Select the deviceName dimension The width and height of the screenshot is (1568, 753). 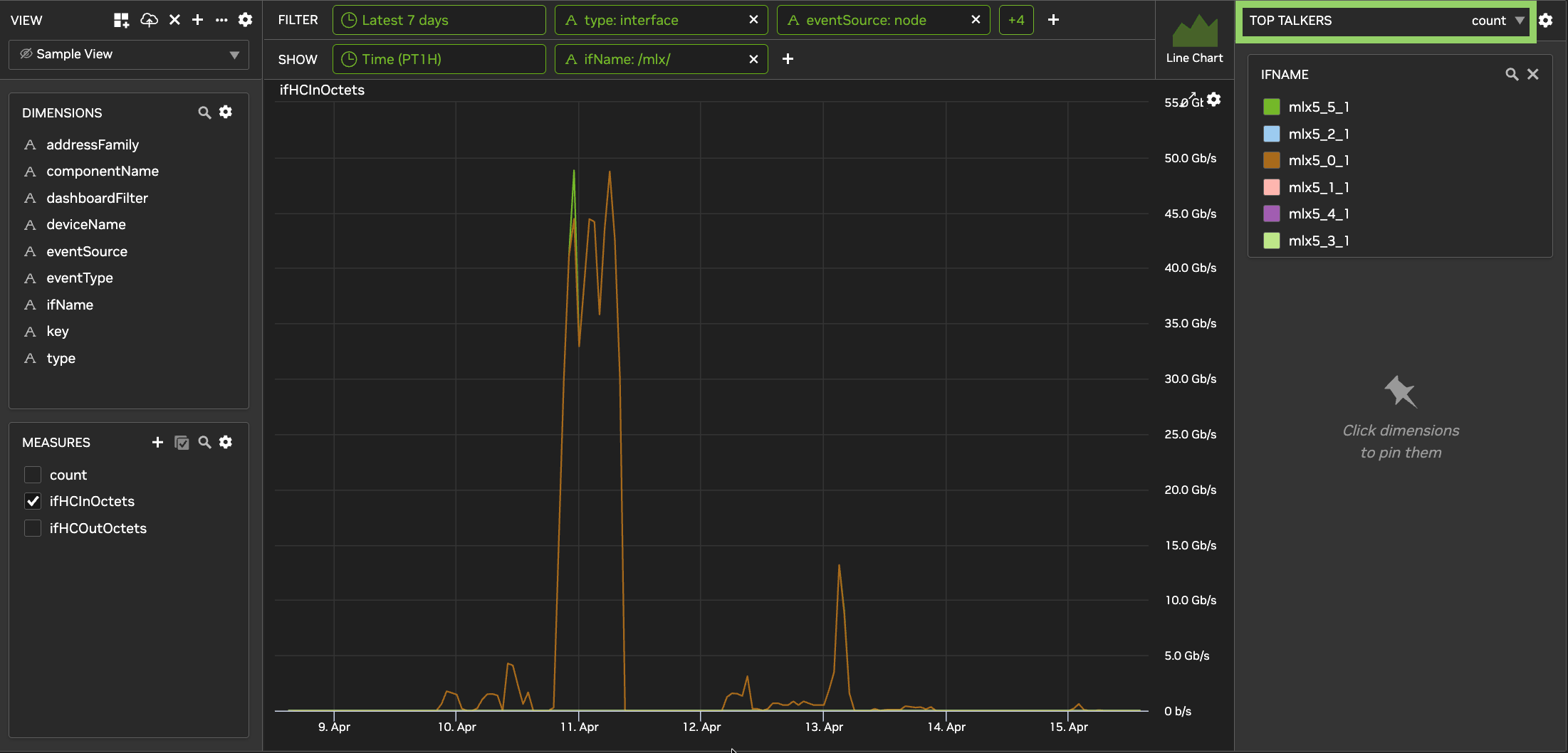(86, 224)
